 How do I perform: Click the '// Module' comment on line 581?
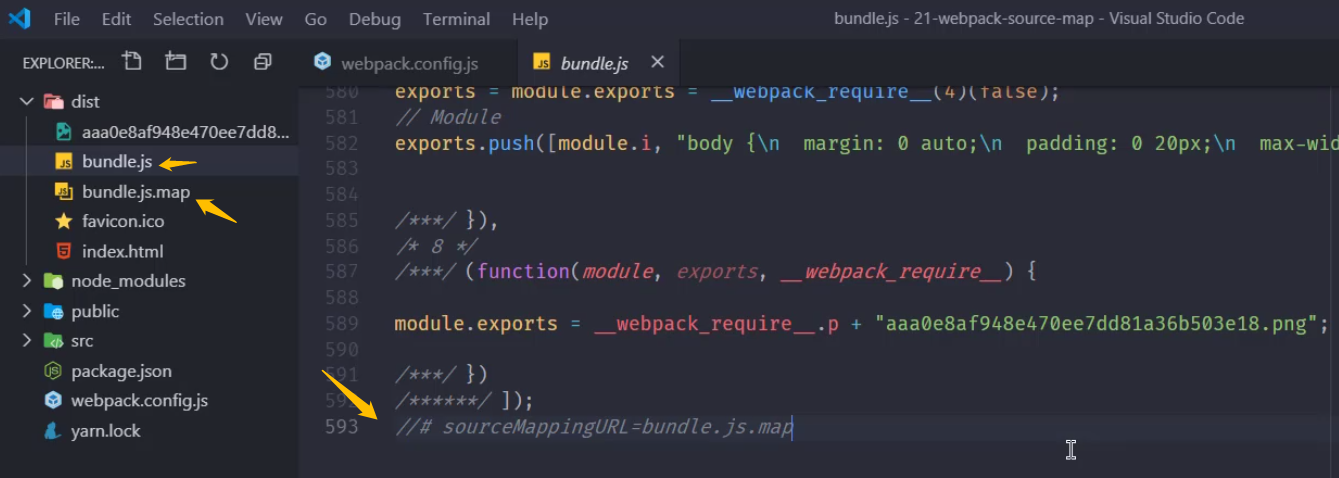pos(448,118)
